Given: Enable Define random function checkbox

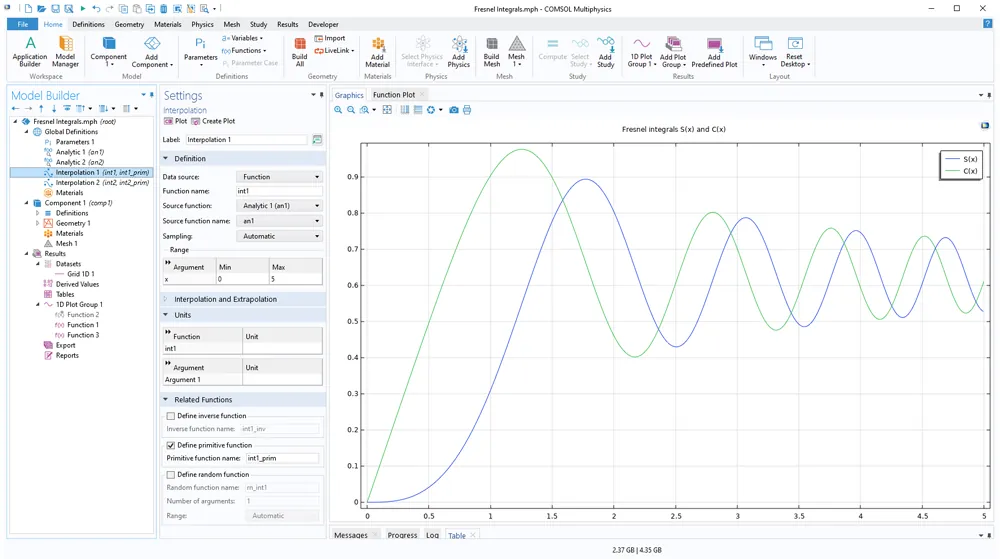Looking at the screenshot, I should 171,475.
